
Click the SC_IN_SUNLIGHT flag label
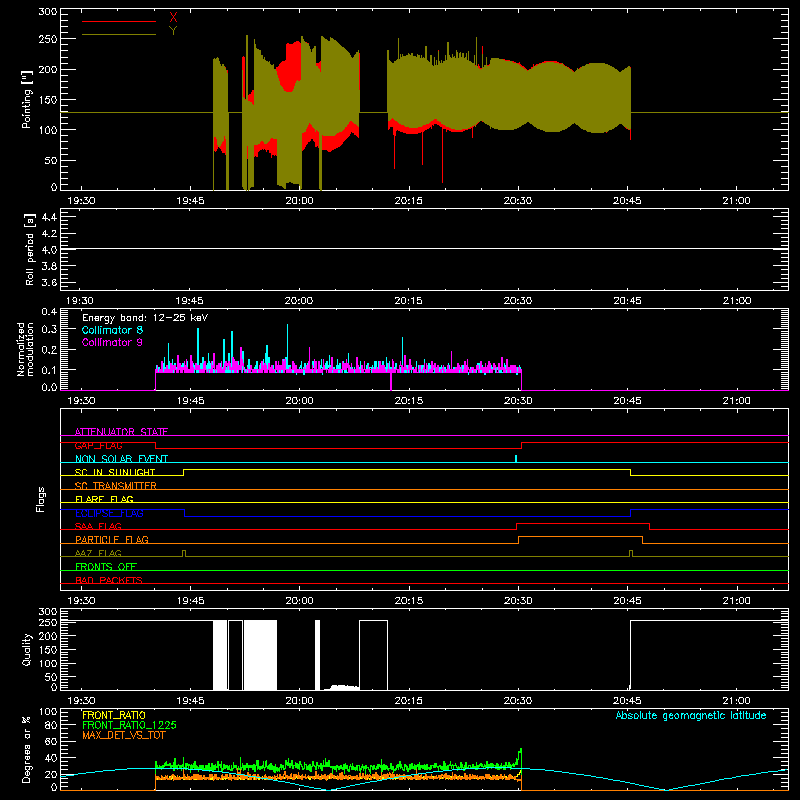click(115, 472)
